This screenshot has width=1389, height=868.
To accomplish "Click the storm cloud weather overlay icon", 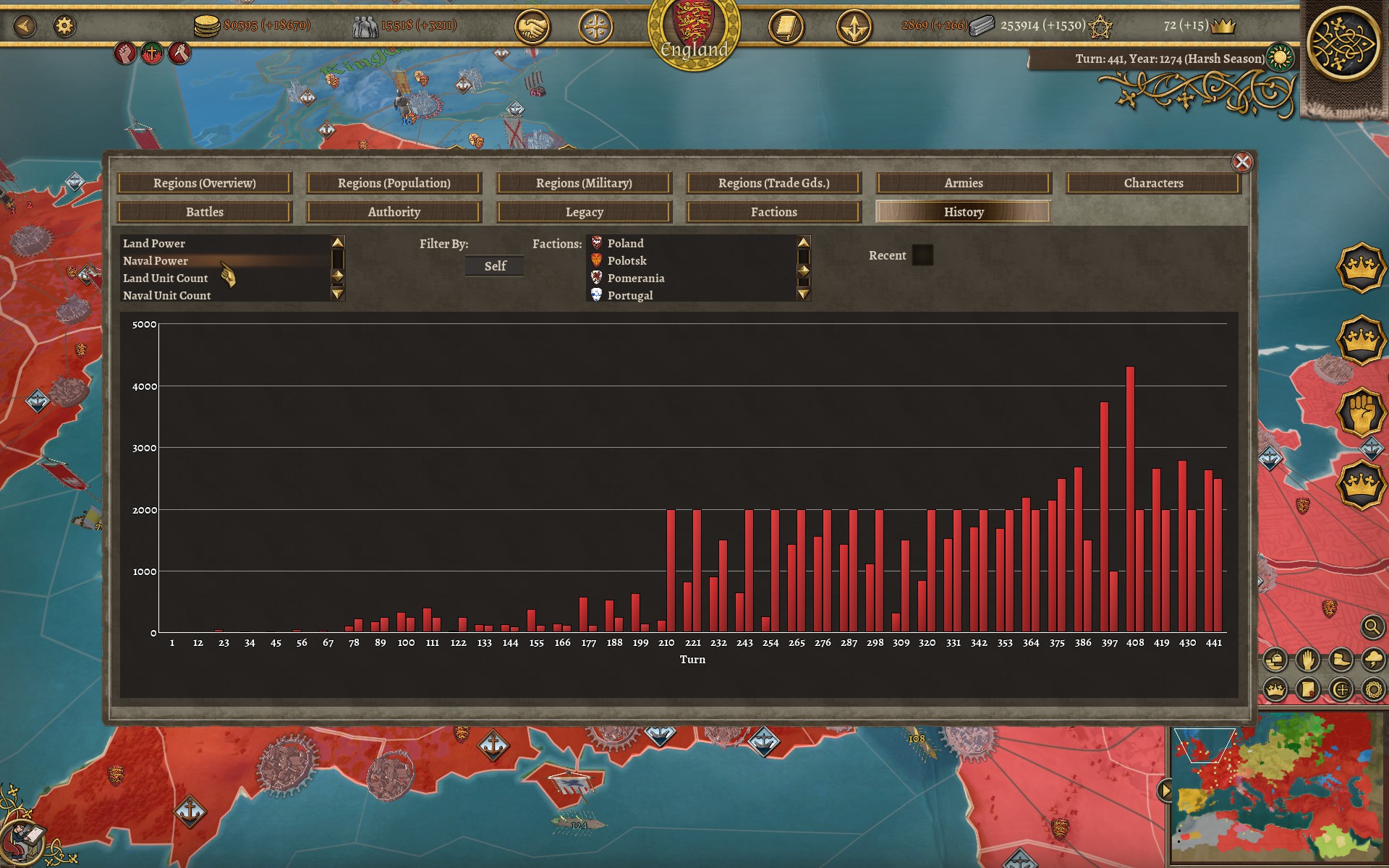I will [x=1373, y=660].
